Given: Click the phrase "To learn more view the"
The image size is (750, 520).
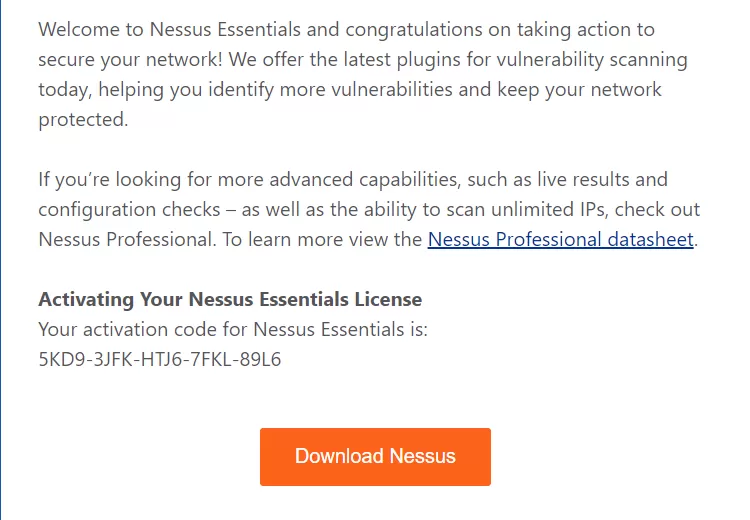Looking at the screenshot, I should pos(330,240).
